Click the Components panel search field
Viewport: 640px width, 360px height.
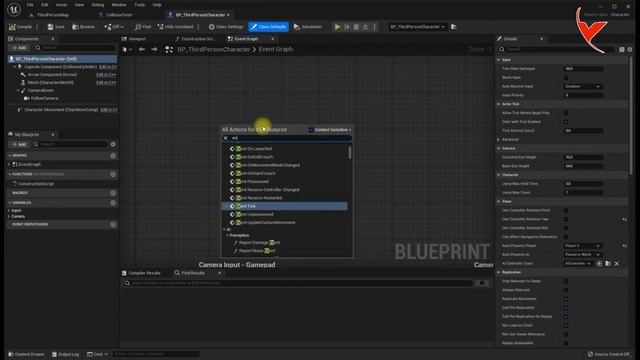click(x=75, y=48)
